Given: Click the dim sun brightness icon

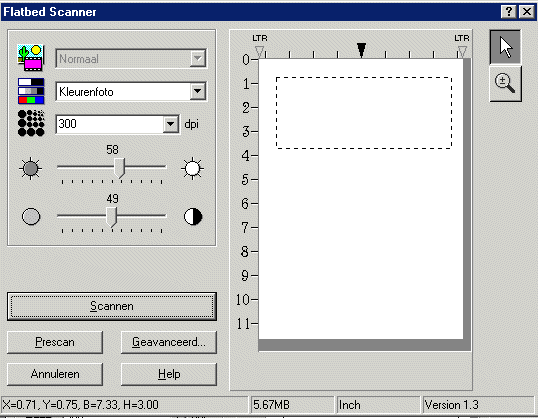Looking at the screenshot, I should [x=31, y=168].
